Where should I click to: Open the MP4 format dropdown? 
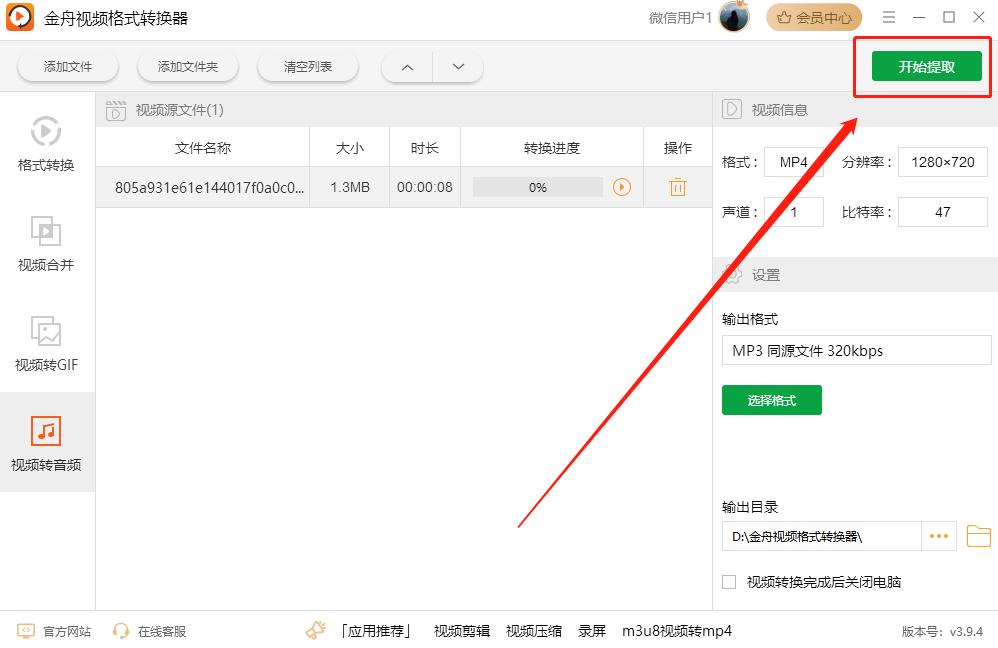pos(794,162)
